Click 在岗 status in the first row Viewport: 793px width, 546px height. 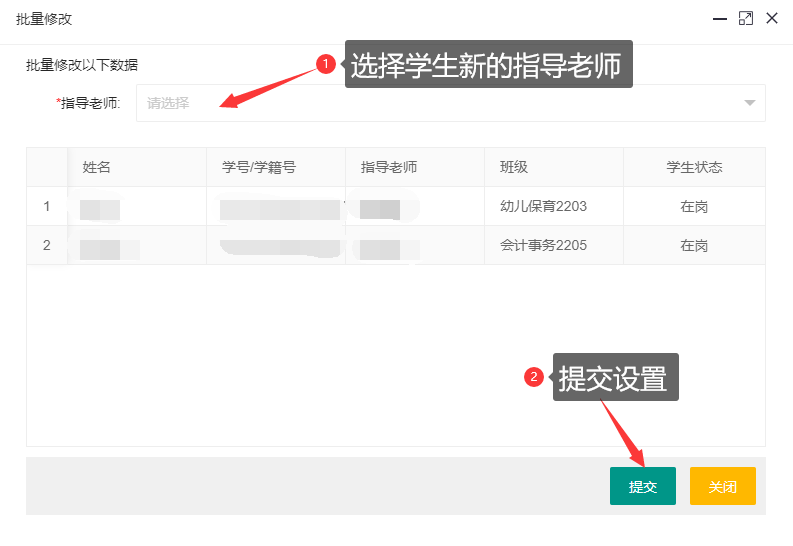tap(694, 207)
